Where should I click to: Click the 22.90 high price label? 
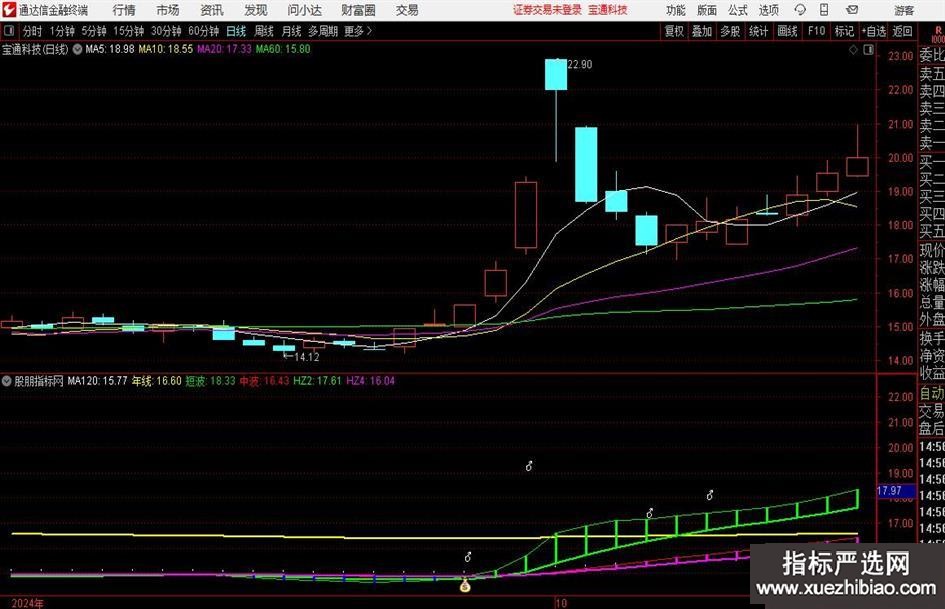(580, 65)
